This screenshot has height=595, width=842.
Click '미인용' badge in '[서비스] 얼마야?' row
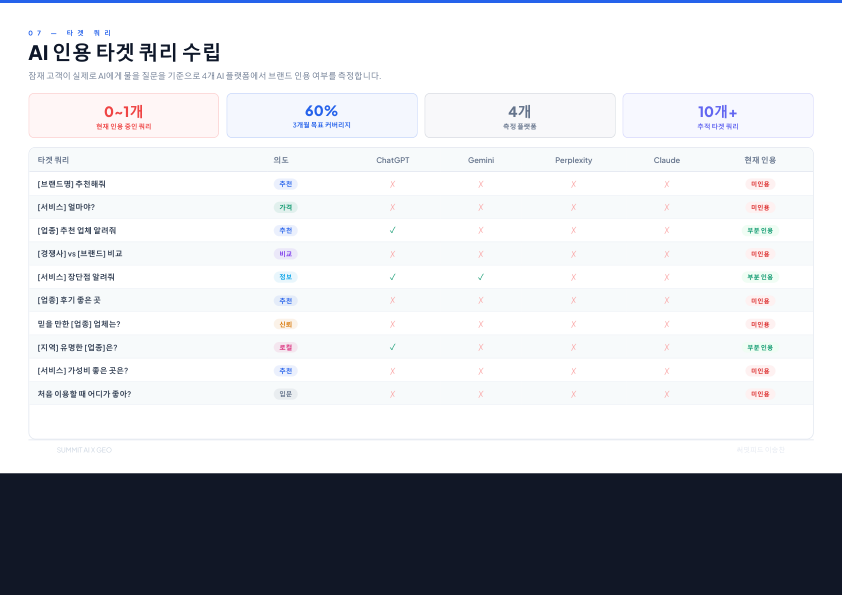760,207
